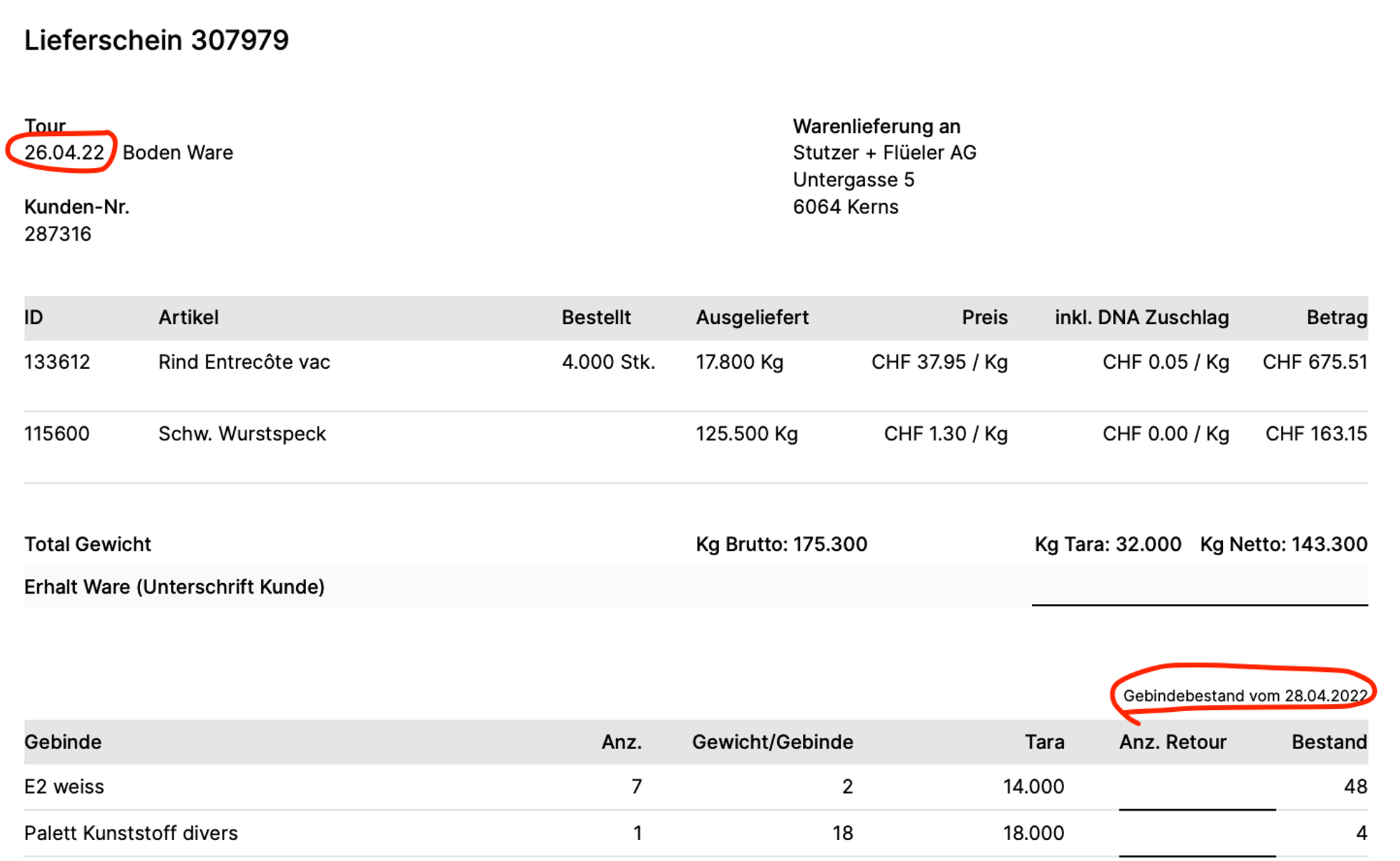Viewport: 1400px width, 861px height.
Task: Click the Bestand column header
Action: 1329,742
